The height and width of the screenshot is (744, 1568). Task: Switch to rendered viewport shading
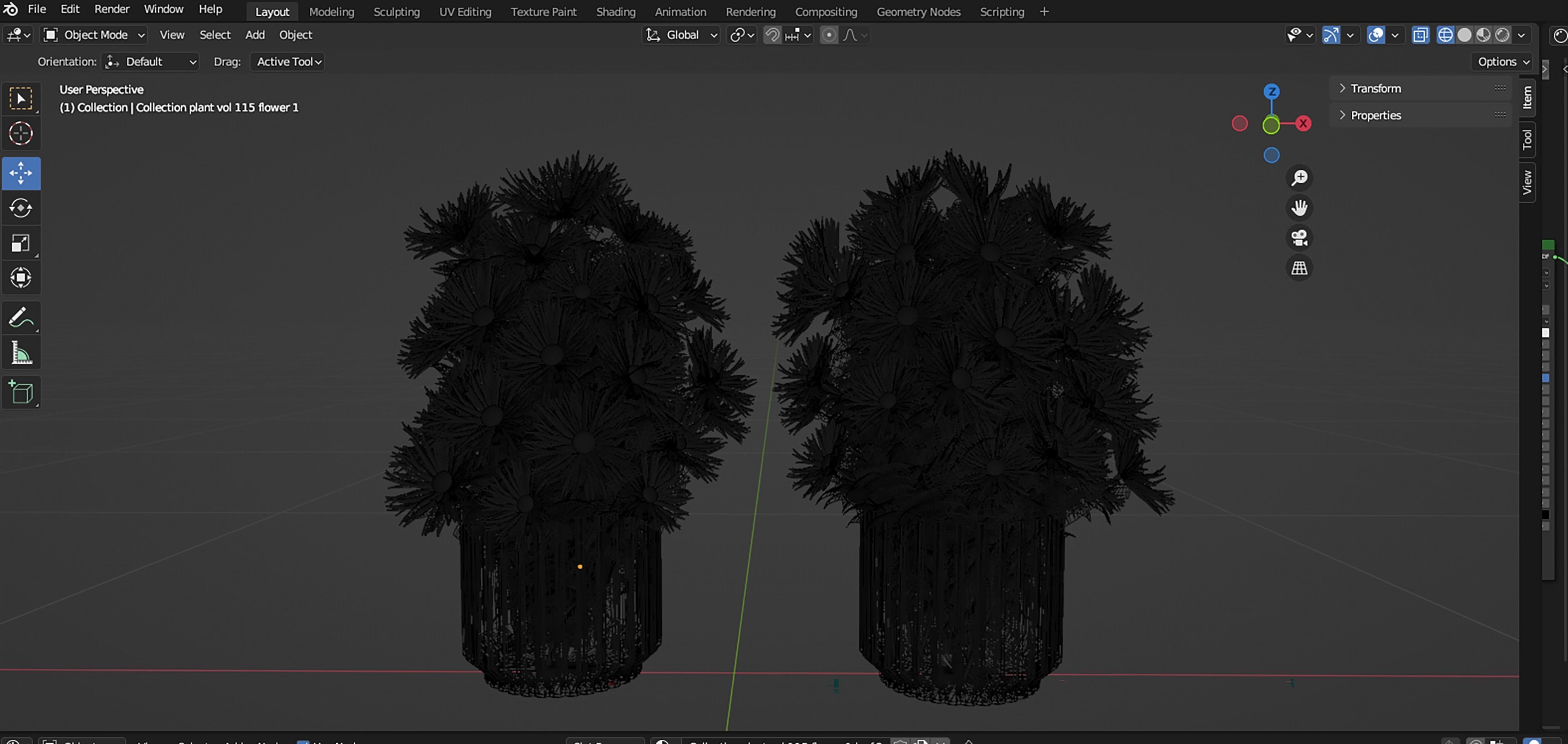click(x=1502, y=35)
